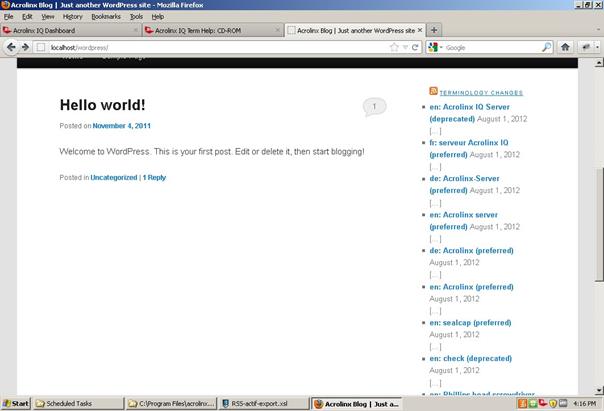Switch to Acrolinx IQ Term Help: CD-ROM tab
The image size is (604, 411).
click(x=213, y=30)
